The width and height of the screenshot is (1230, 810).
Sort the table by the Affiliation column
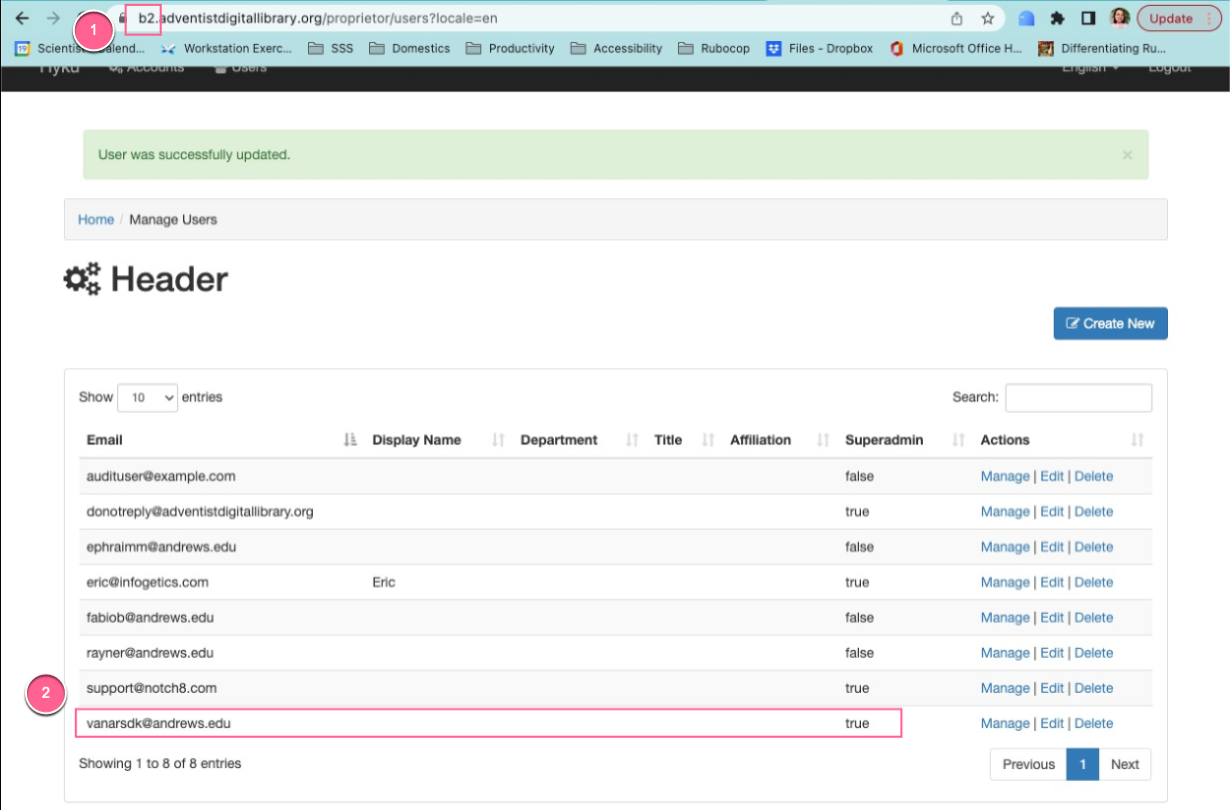click(779, 440)
